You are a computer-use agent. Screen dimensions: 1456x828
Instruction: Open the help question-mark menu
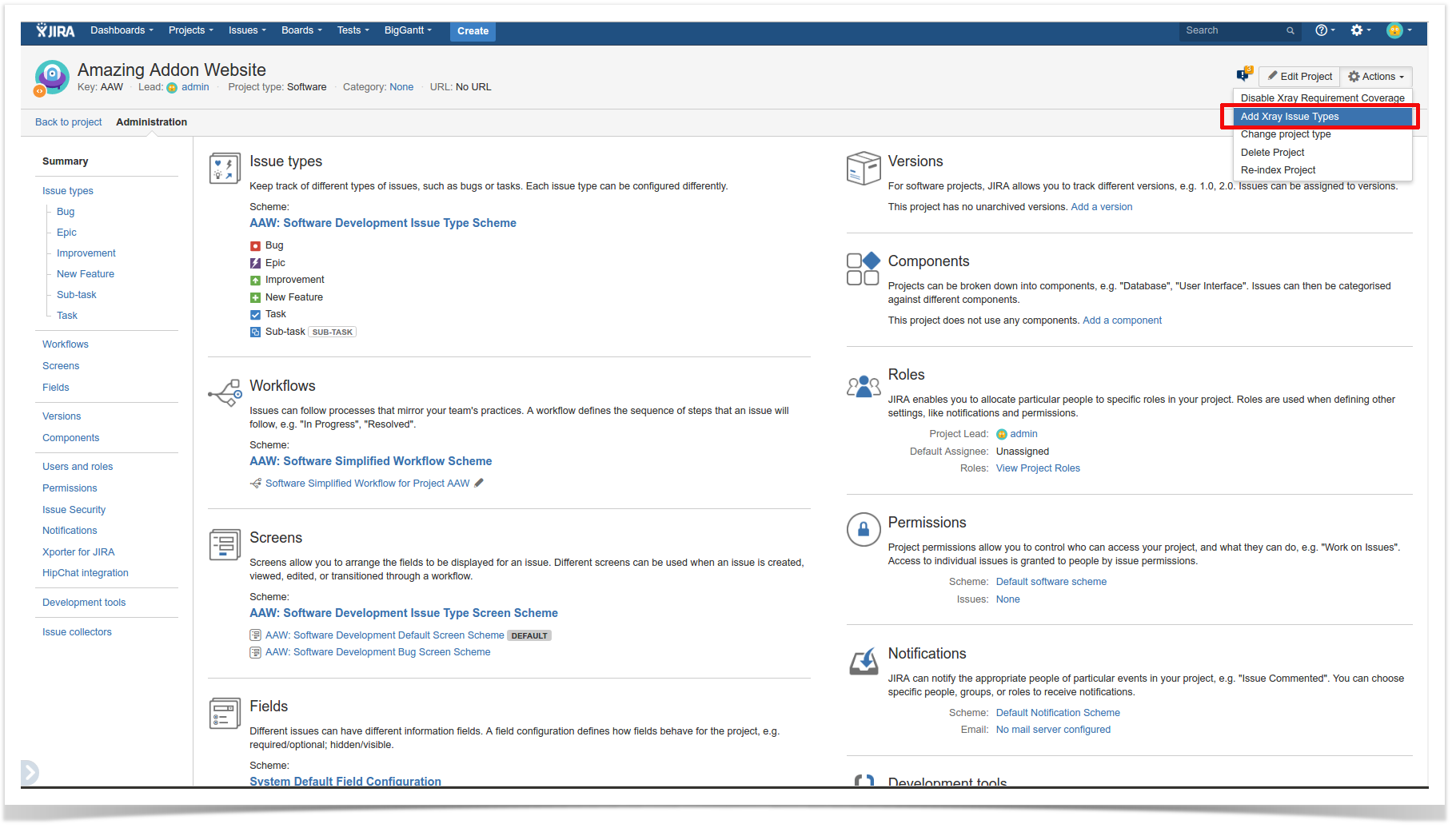(1325, 30)
